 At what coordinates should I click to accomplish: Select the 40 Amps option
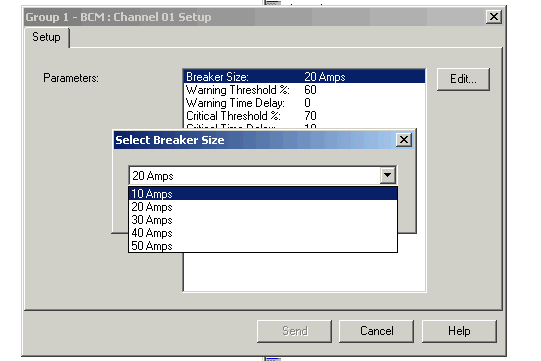coord(263,233)
